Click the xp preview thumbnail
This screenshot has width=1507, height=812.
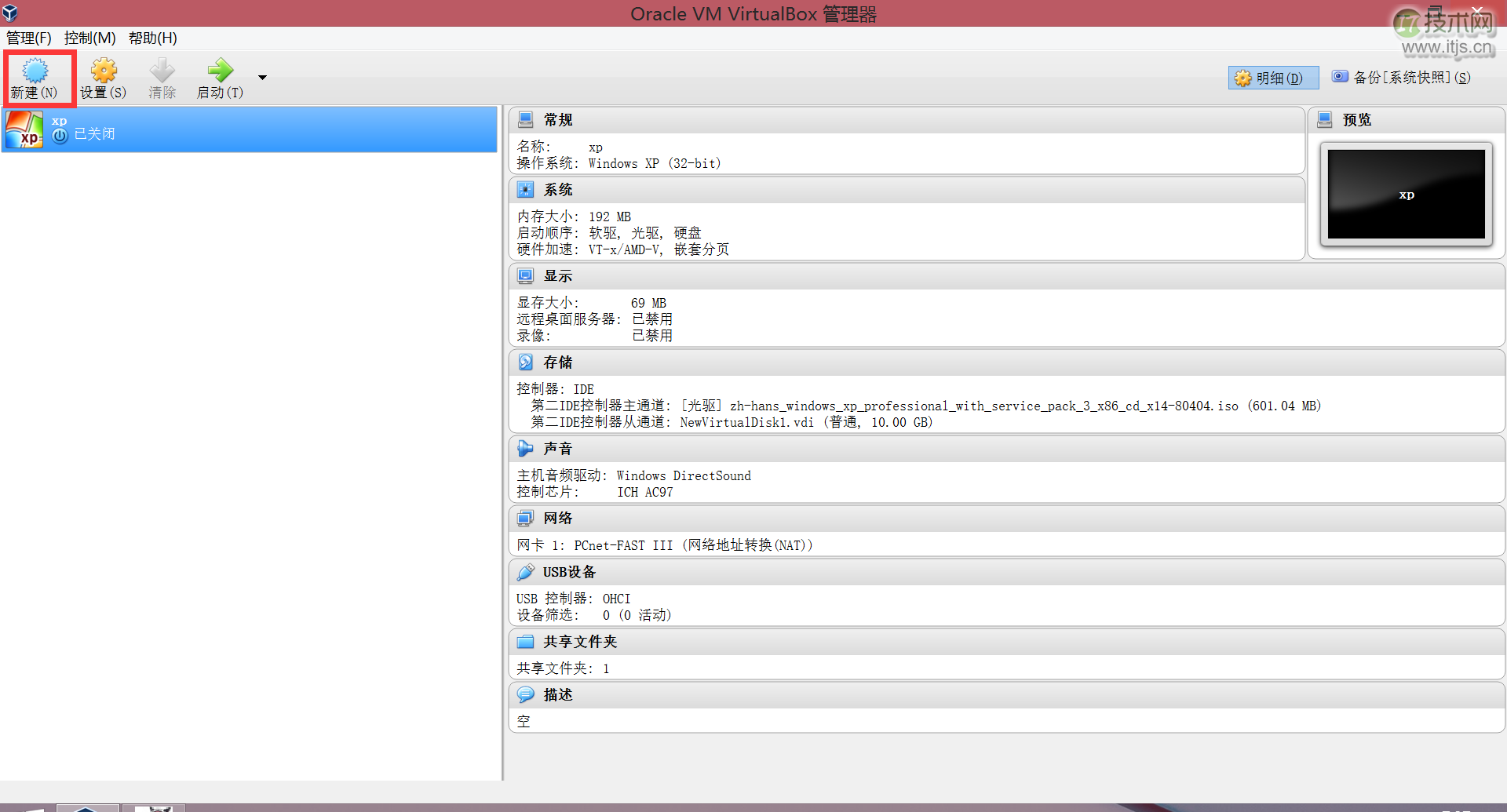[x=1406, y=194]
